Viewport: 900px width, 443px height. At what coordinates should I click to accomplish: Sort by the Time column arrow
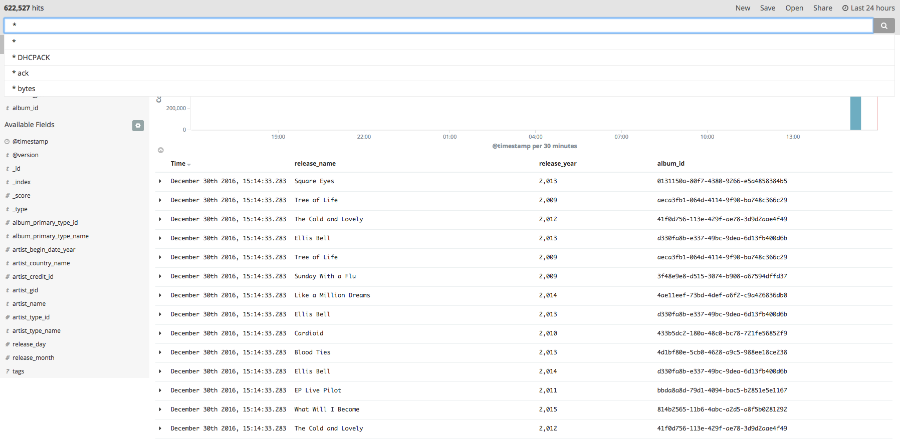(x=189, y=164)
